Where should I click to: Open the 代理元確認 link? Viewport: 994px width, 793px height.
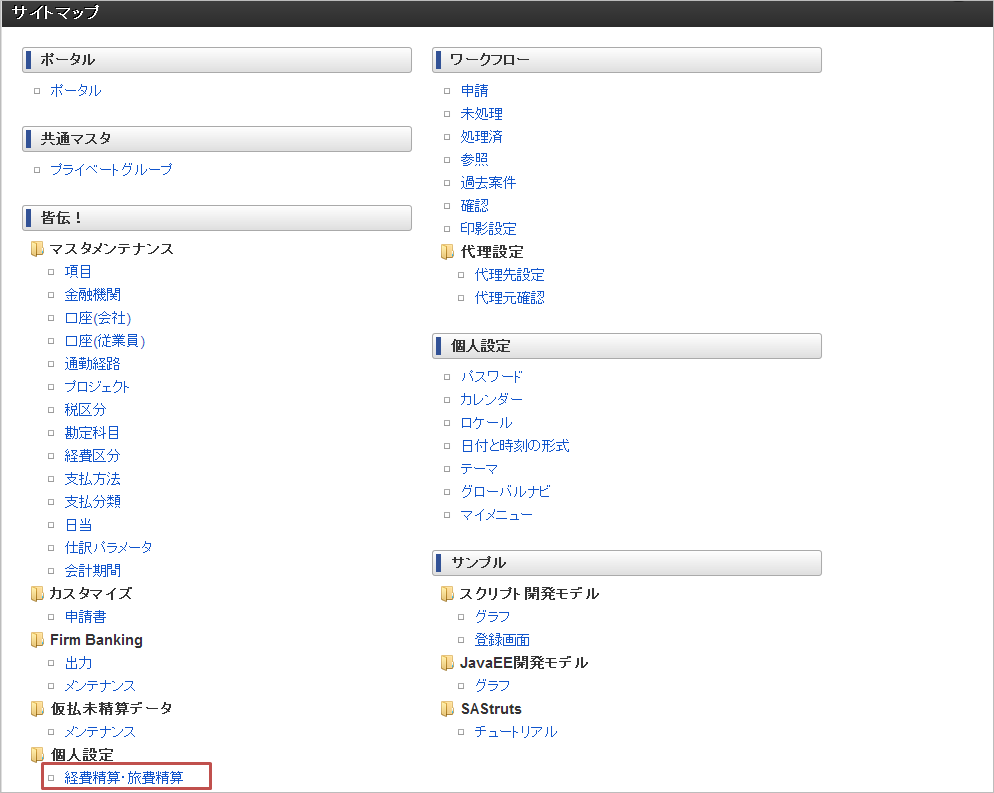pyautogui.click(x=510, y=298)
